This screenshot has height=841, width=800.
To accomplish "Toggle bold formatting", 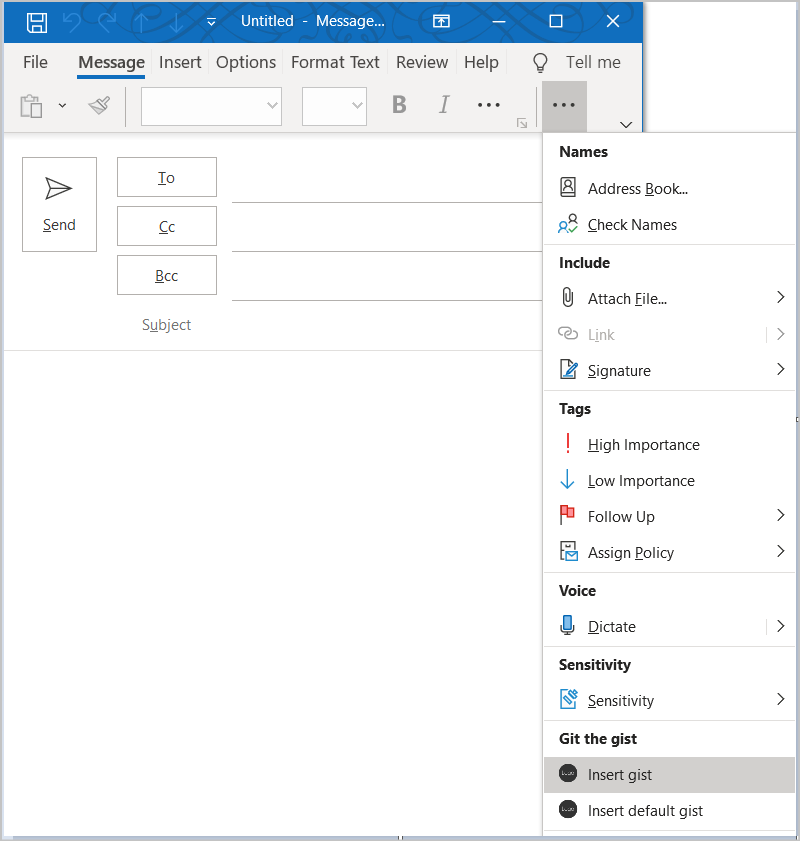I will pyautogui.click(x=399, y=104).
